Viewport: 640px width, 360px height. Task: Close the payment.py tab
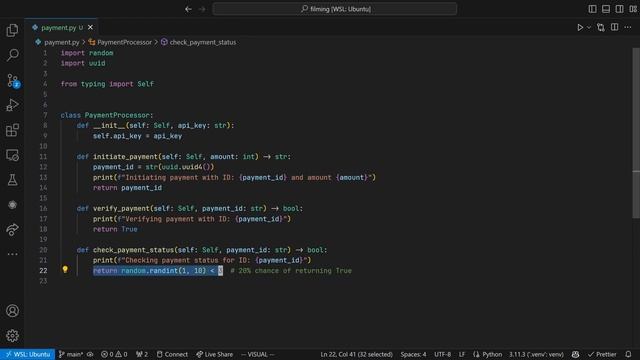90,27
